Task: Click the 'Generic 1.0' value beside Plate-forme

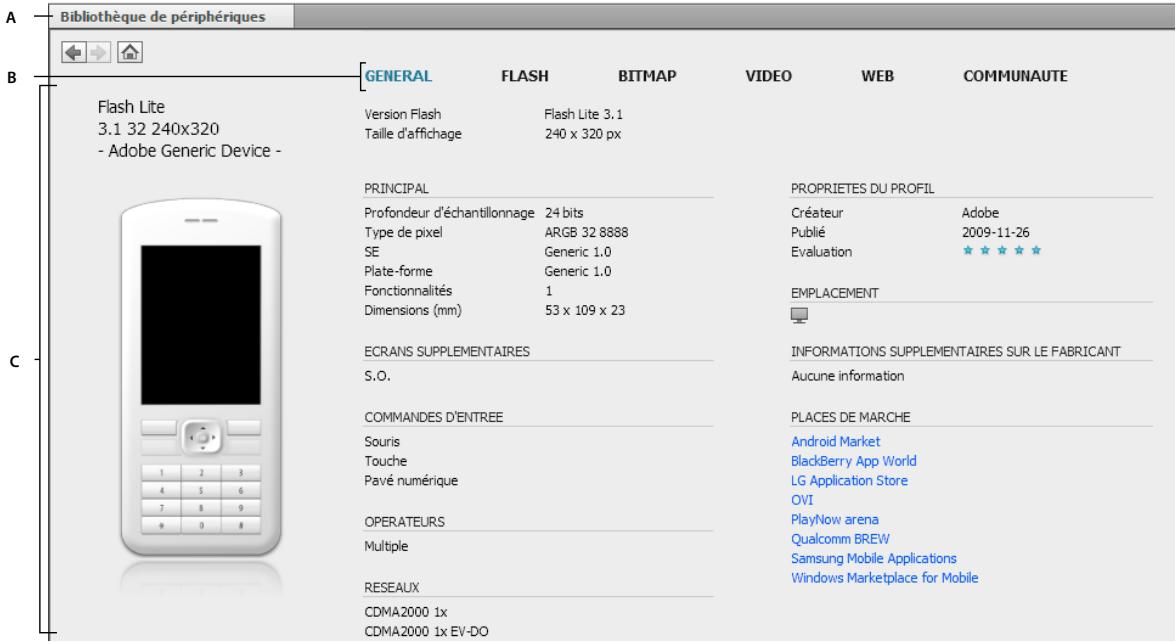Action: click(x=578, y=272)
